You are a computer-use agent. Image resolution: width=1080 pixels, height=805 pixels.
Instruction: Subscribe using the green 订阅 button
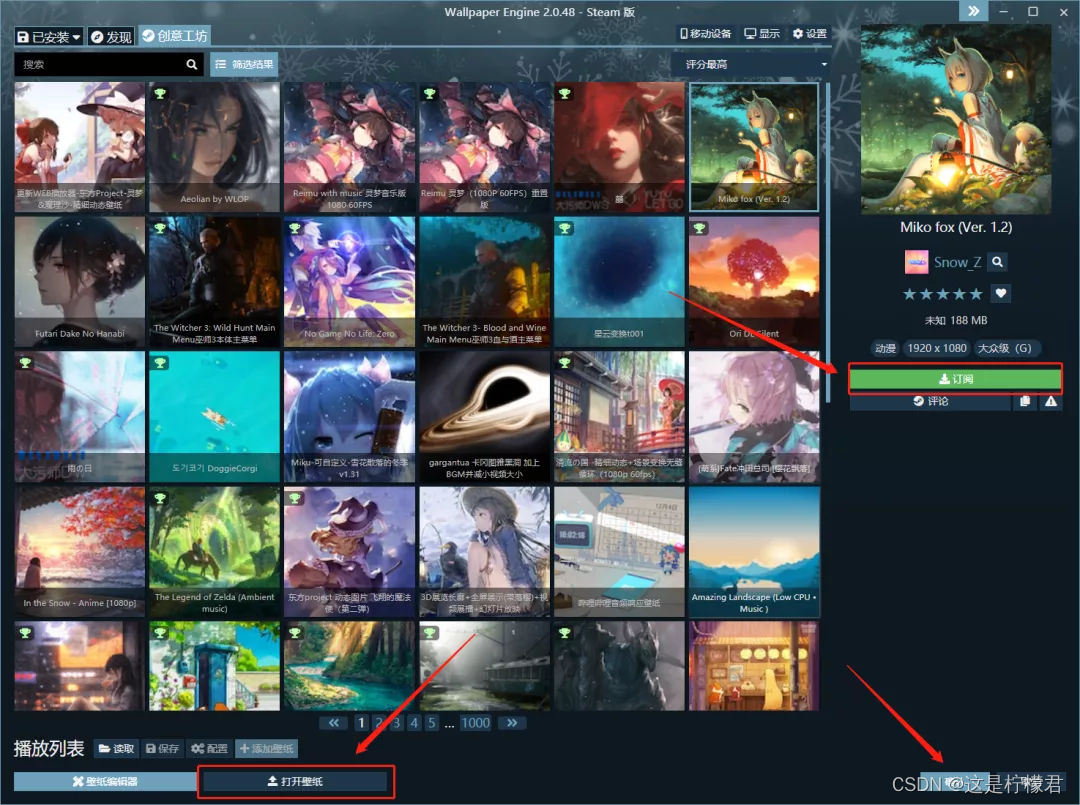956,379
